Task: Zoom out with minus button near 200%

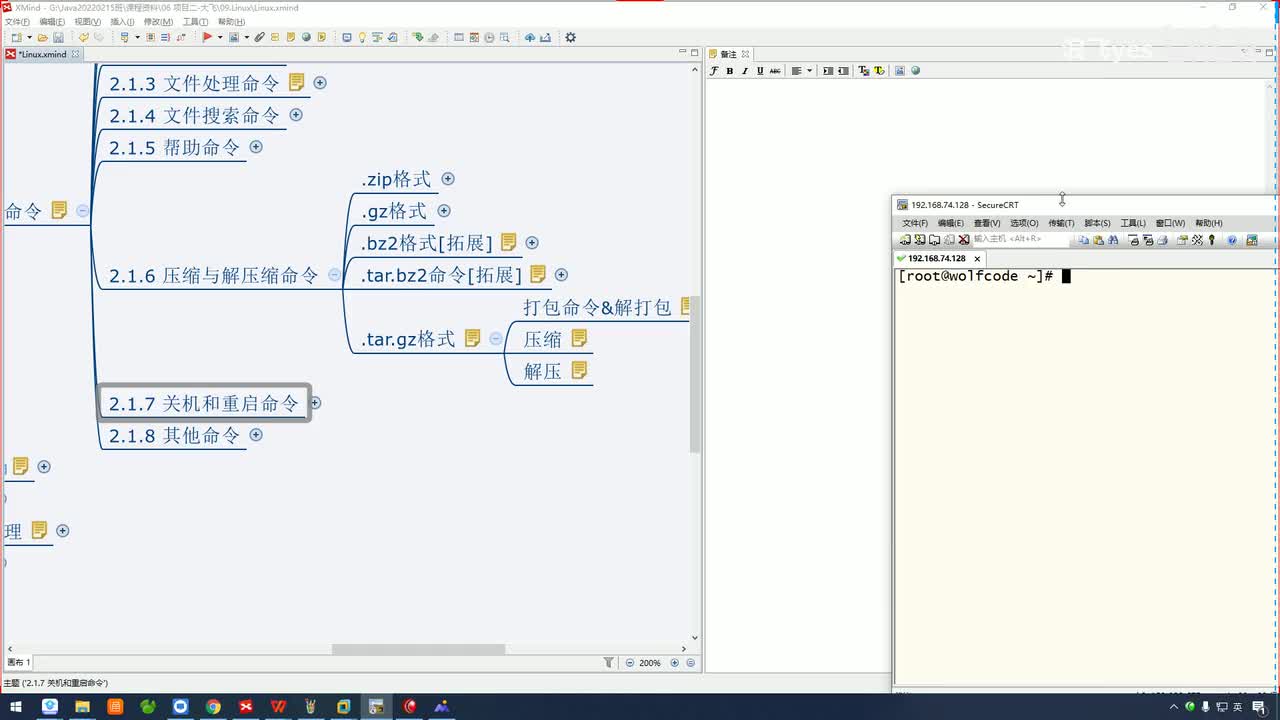Action: coord(630,662)
